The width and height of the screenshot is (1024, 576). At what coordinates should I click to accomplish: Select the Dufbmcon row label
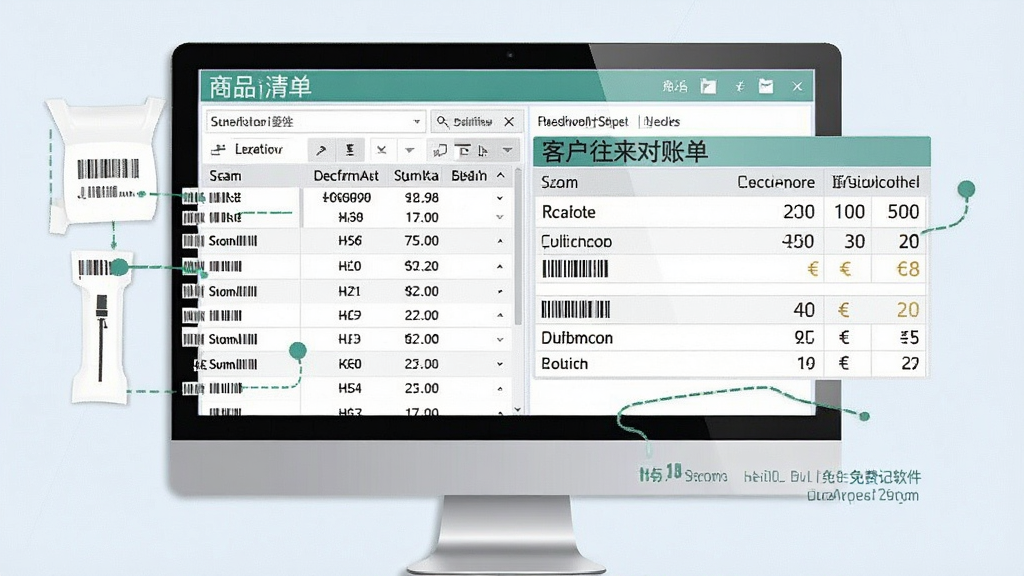(577, 338)
